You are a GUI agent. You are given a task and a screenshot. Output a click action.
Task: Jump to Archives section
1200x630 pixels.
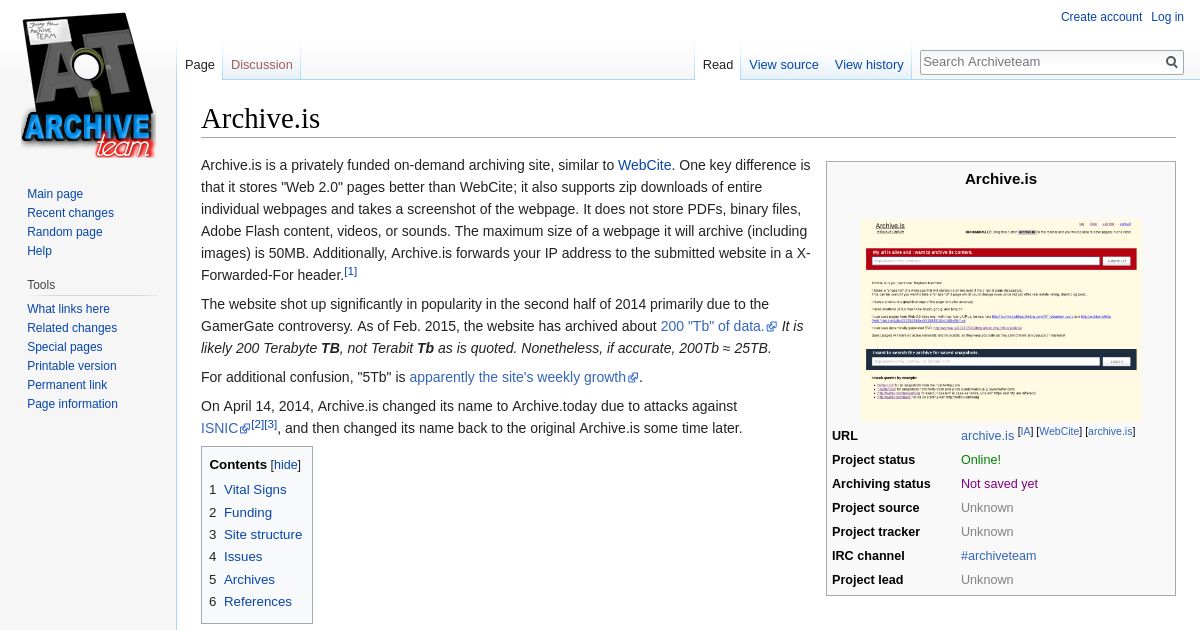tap(249, 580)
